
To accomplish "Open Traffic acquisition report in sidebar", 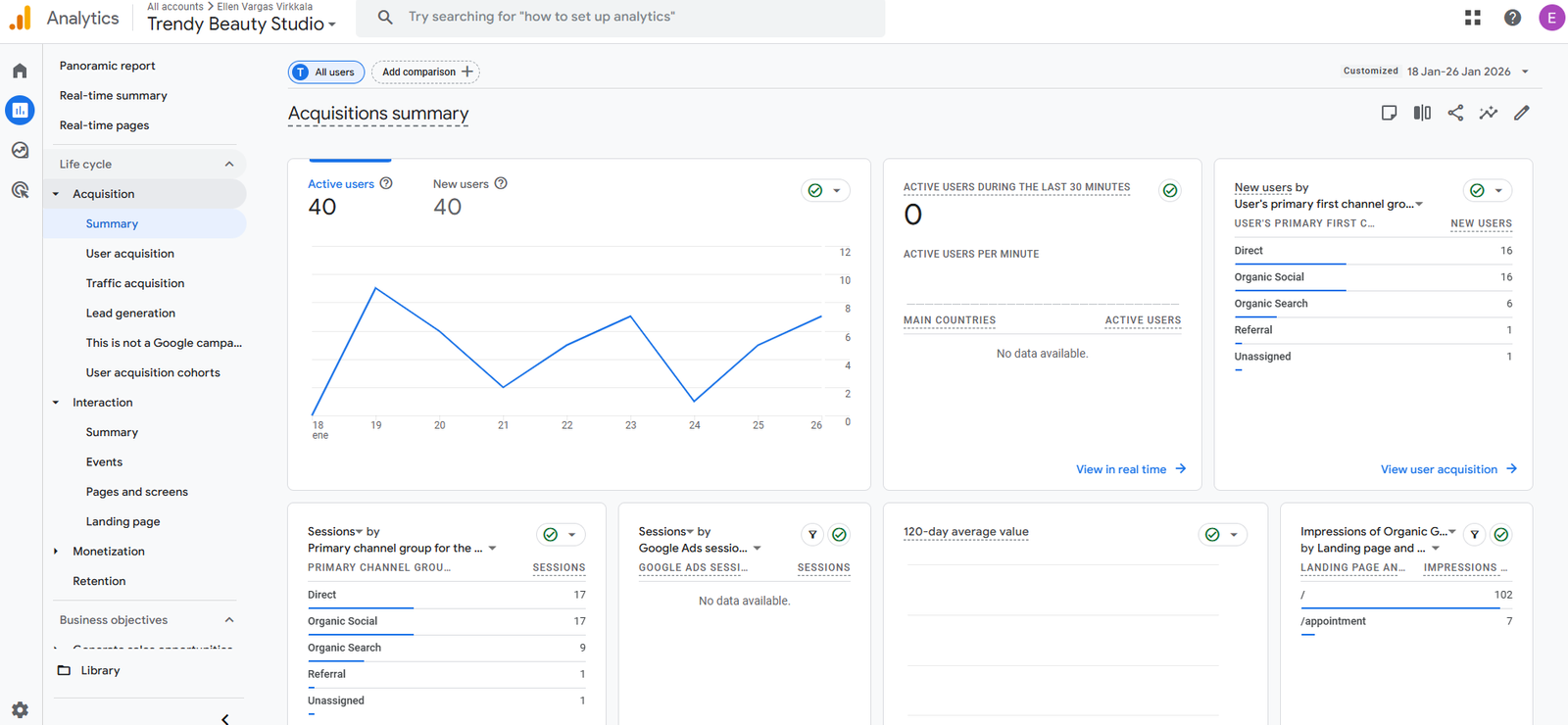I will point(134,283).
